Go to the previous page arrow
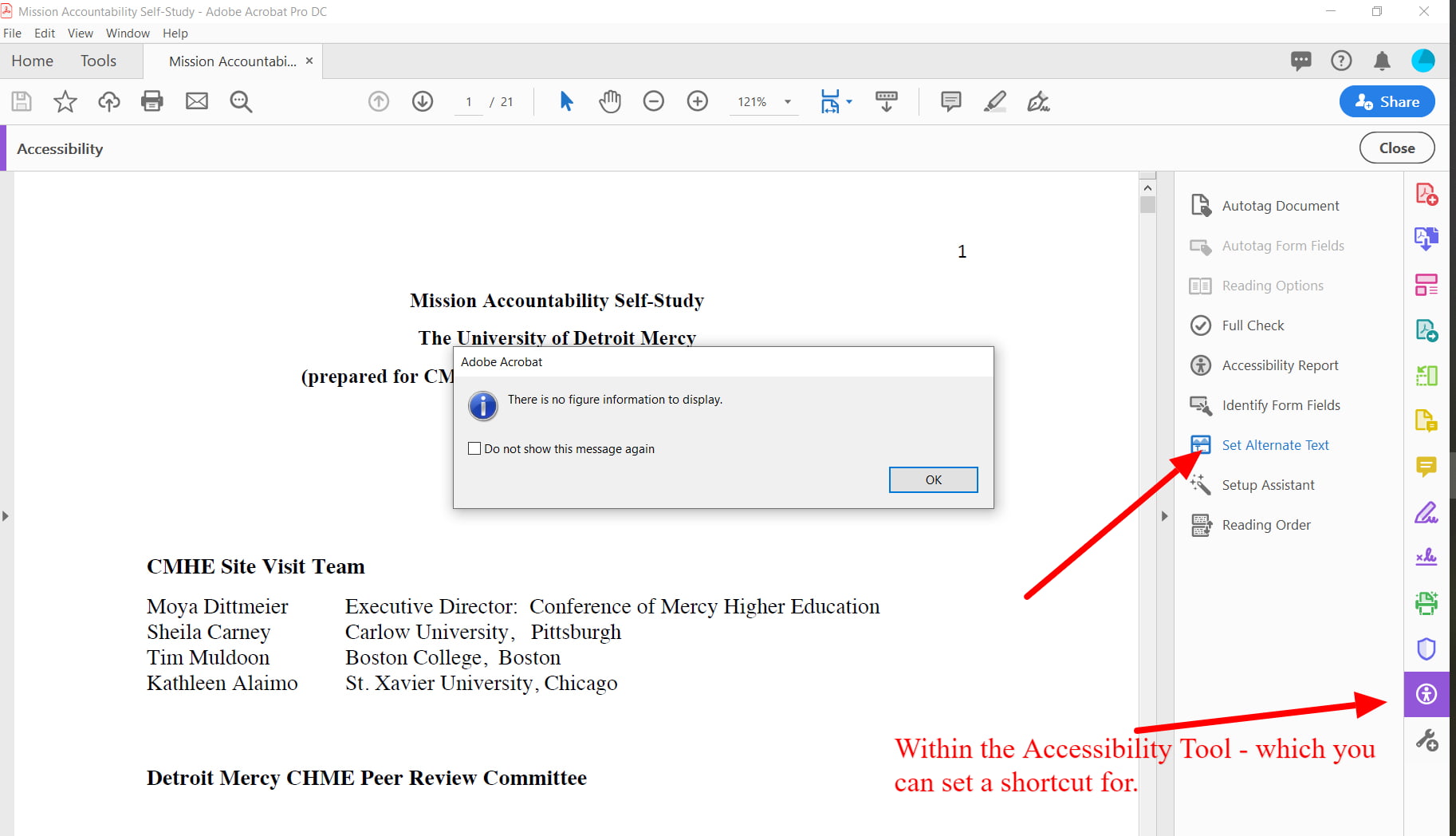The image size is (1456, 836). pos(379,101)
